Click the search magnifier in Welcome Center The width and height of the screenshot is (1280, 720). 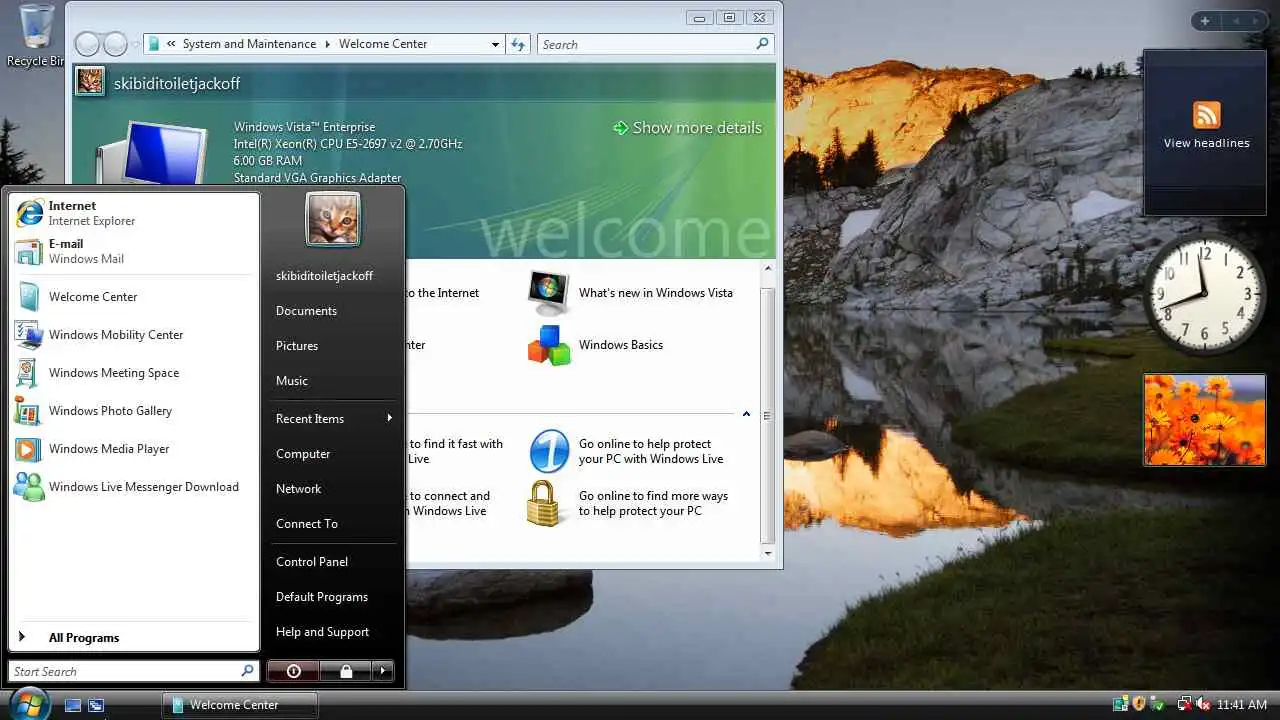click(x=762, y=44)
